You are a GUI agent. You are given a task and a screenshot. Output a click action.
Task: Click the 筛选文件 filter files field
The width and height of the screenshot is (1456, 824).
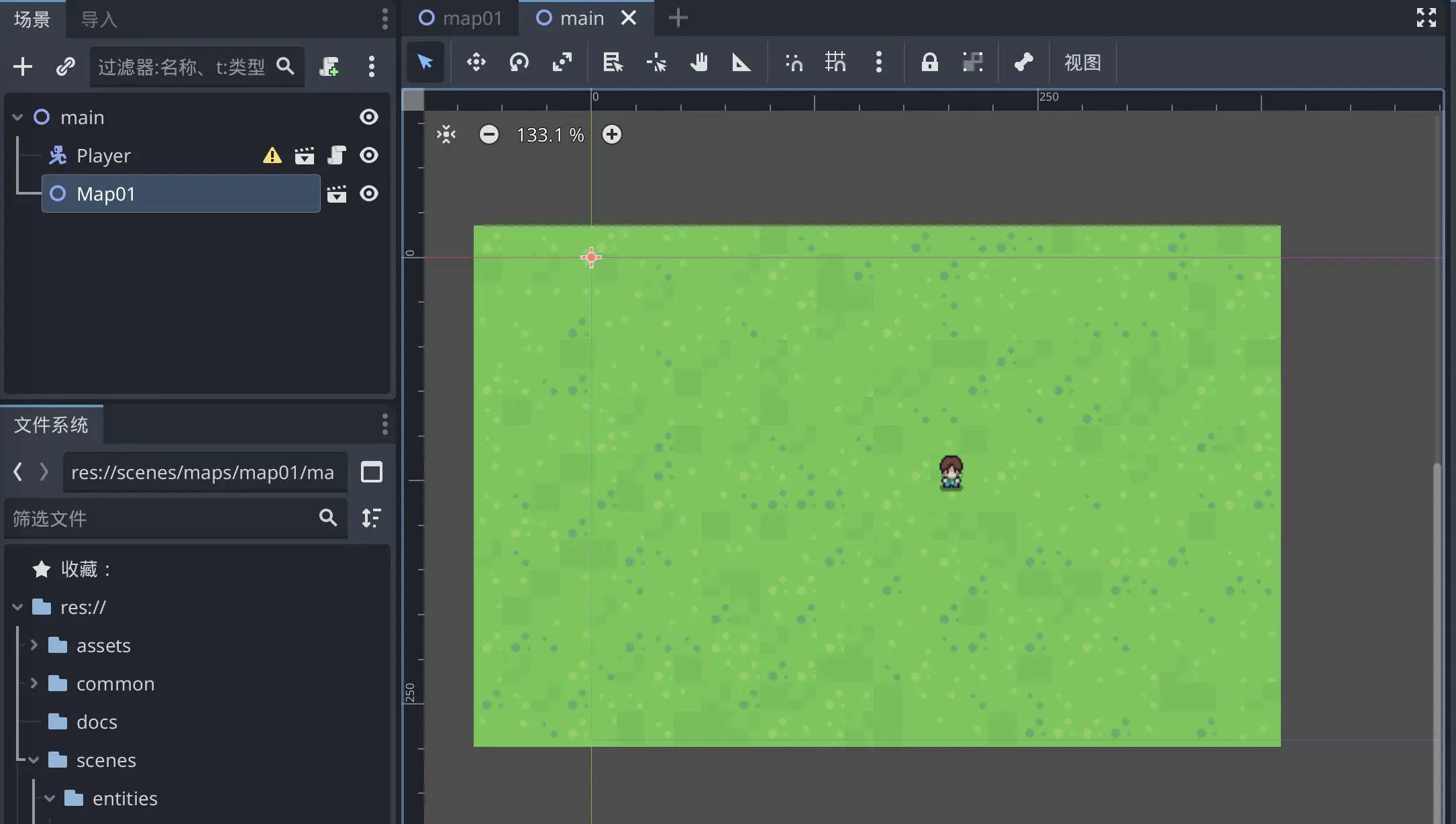coord(161,518)
